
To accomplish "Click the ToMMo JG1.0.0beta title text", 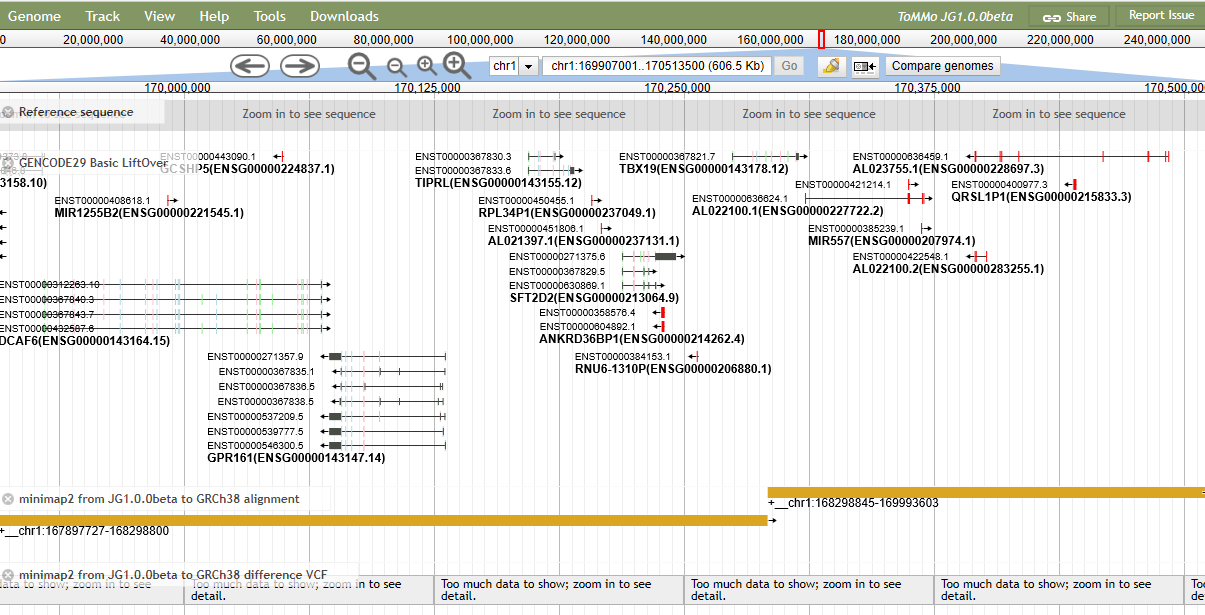I will [955, 17].
